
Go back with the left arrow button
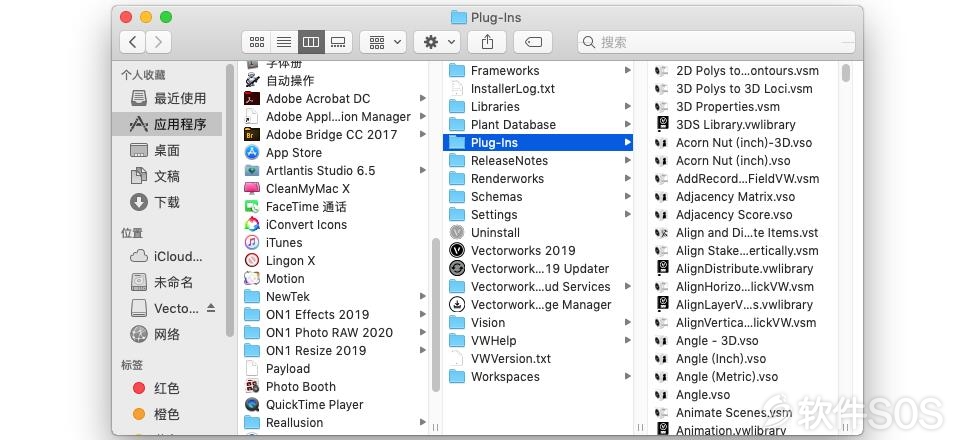tap(133, 42)
